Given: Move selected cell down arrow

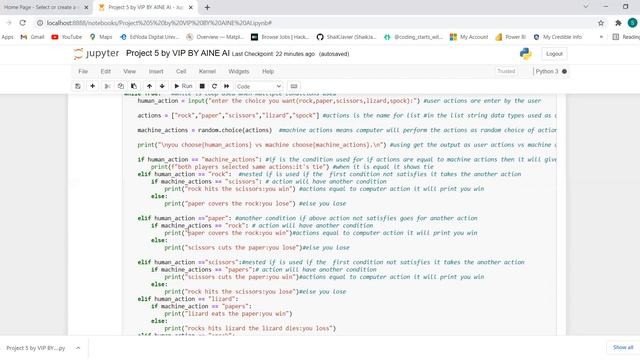Looking at the screenshot, I should [x=162, y=86].
